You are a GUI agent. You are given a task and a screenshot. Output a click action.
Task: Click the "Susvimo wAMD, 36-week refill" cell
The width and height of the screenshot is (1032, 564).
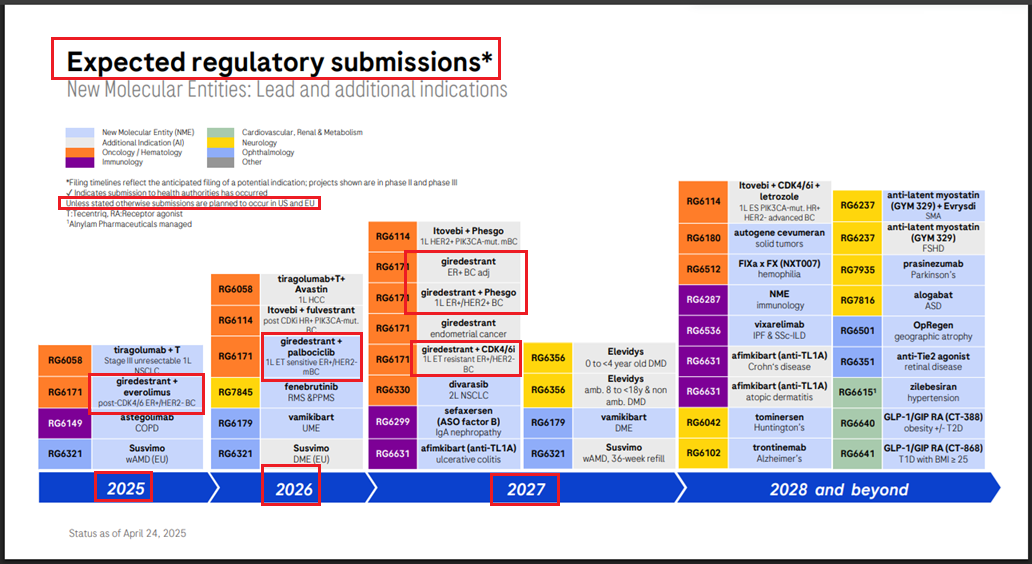[625, 453]
